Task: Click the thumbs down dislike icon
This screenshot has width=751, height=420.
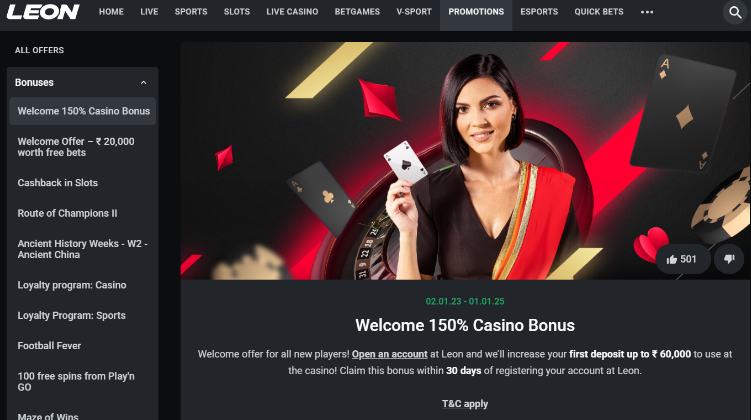Action: 729,259
